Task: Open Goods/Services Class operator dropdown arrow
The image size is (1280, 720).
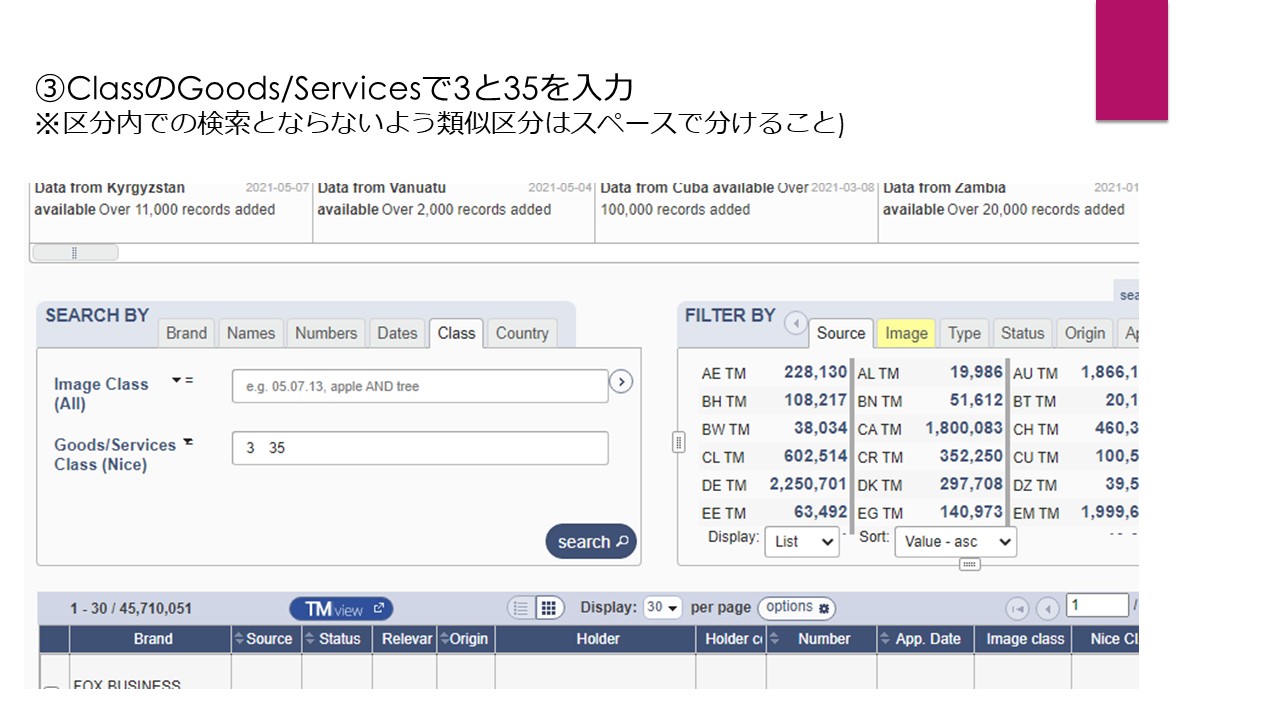Action: tap(187, 442)
